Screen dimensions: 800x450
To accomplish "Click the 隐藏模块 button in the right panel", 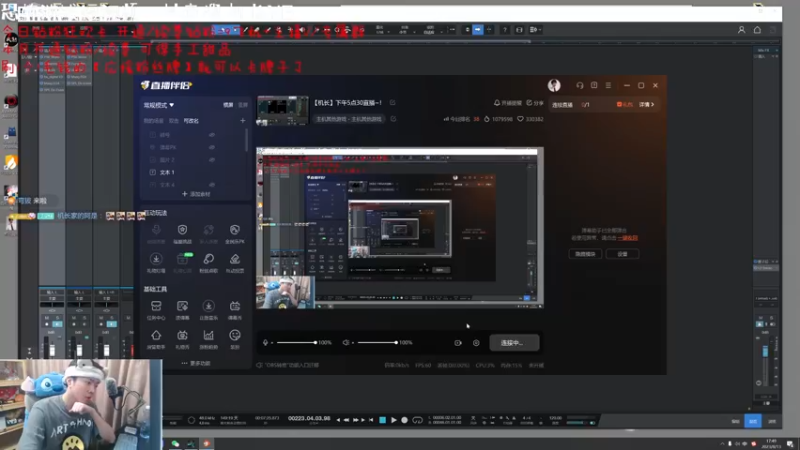I will click(585, 254).
